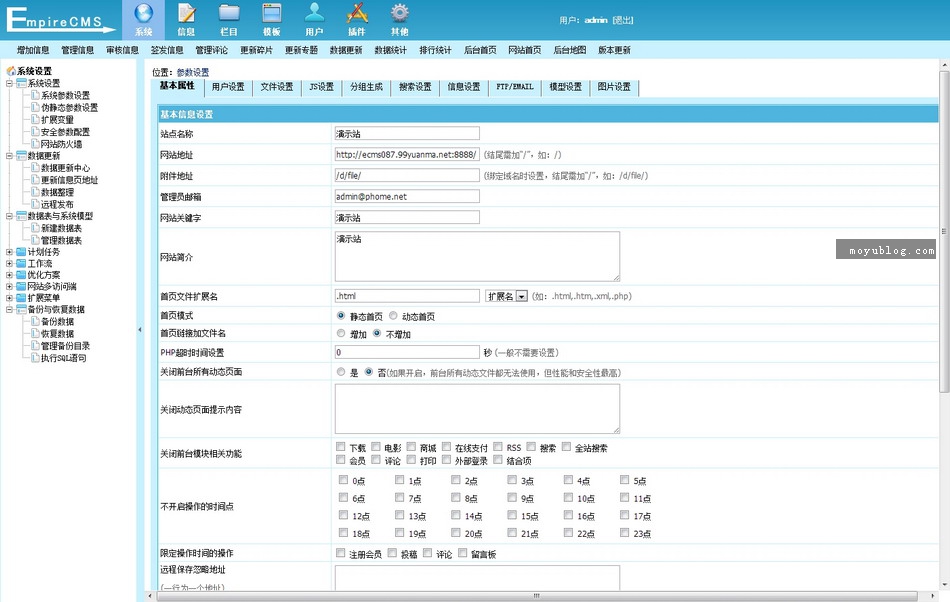The width and height of the screenshot is (950, 602).
Task: Select the 动态首页 radio button
Action: [393, 316]
